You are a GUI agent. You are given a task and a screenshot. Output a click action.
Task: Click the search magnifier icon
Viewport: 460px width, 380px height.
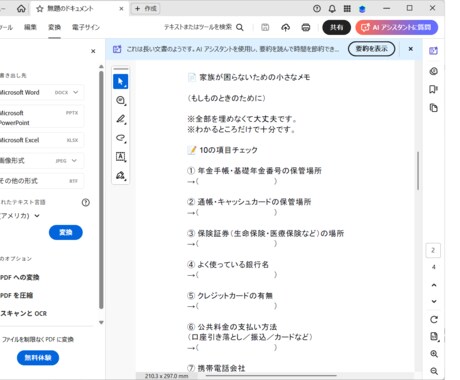(240, 27)
